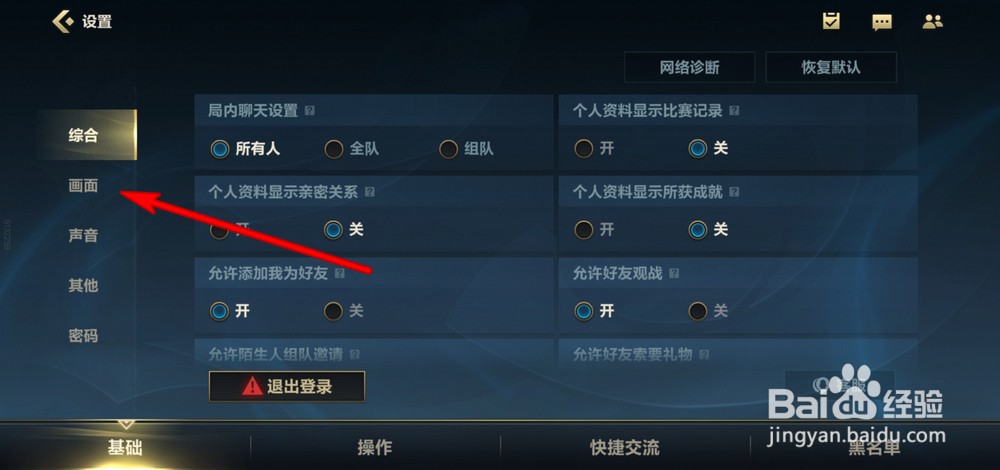Select 全队 for in-game chat setting
Viewport: 1000px width, 470px height.
(352, 149)
